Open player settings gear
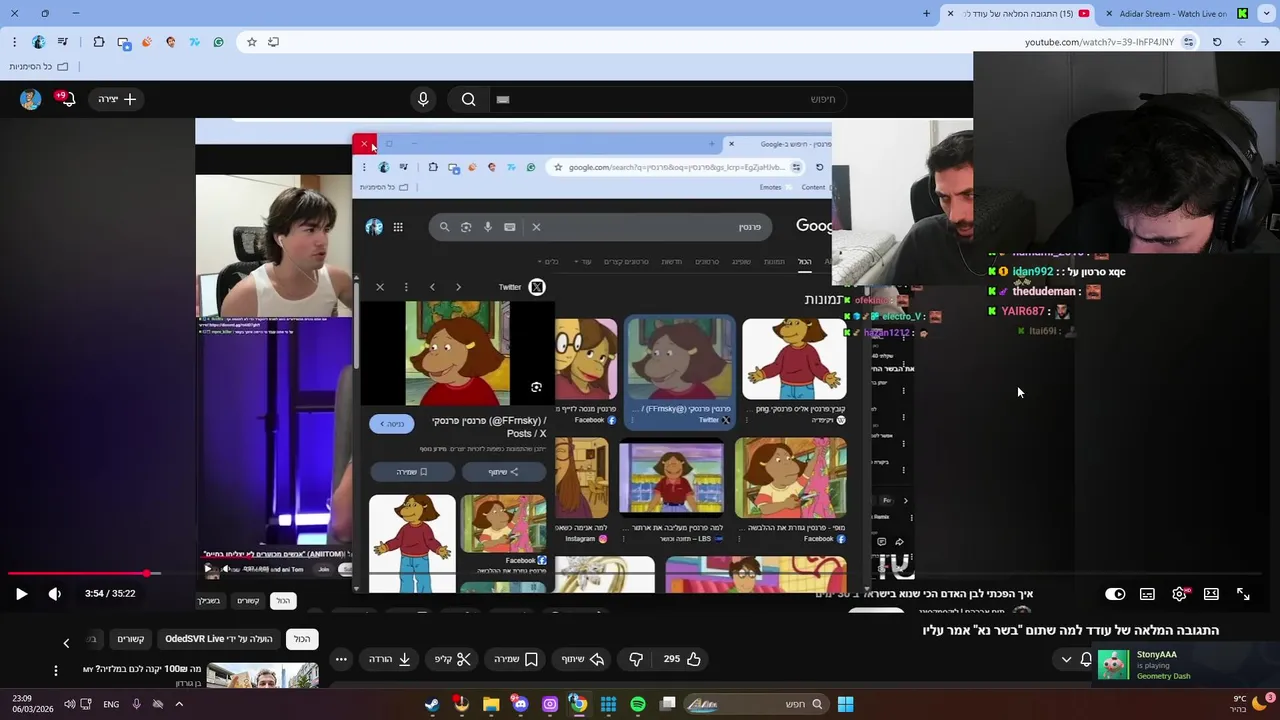 [1180, 594]
